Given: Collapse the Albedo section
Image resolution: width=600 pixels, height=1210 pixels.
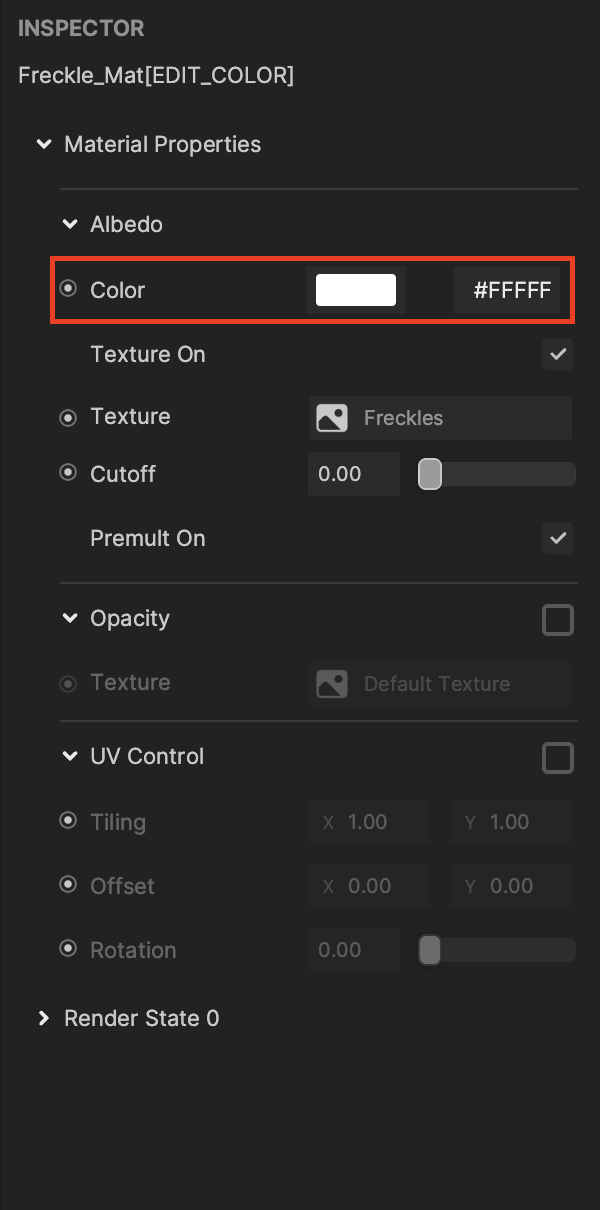Looking at the screenshot, I should (x=69, y=224).
